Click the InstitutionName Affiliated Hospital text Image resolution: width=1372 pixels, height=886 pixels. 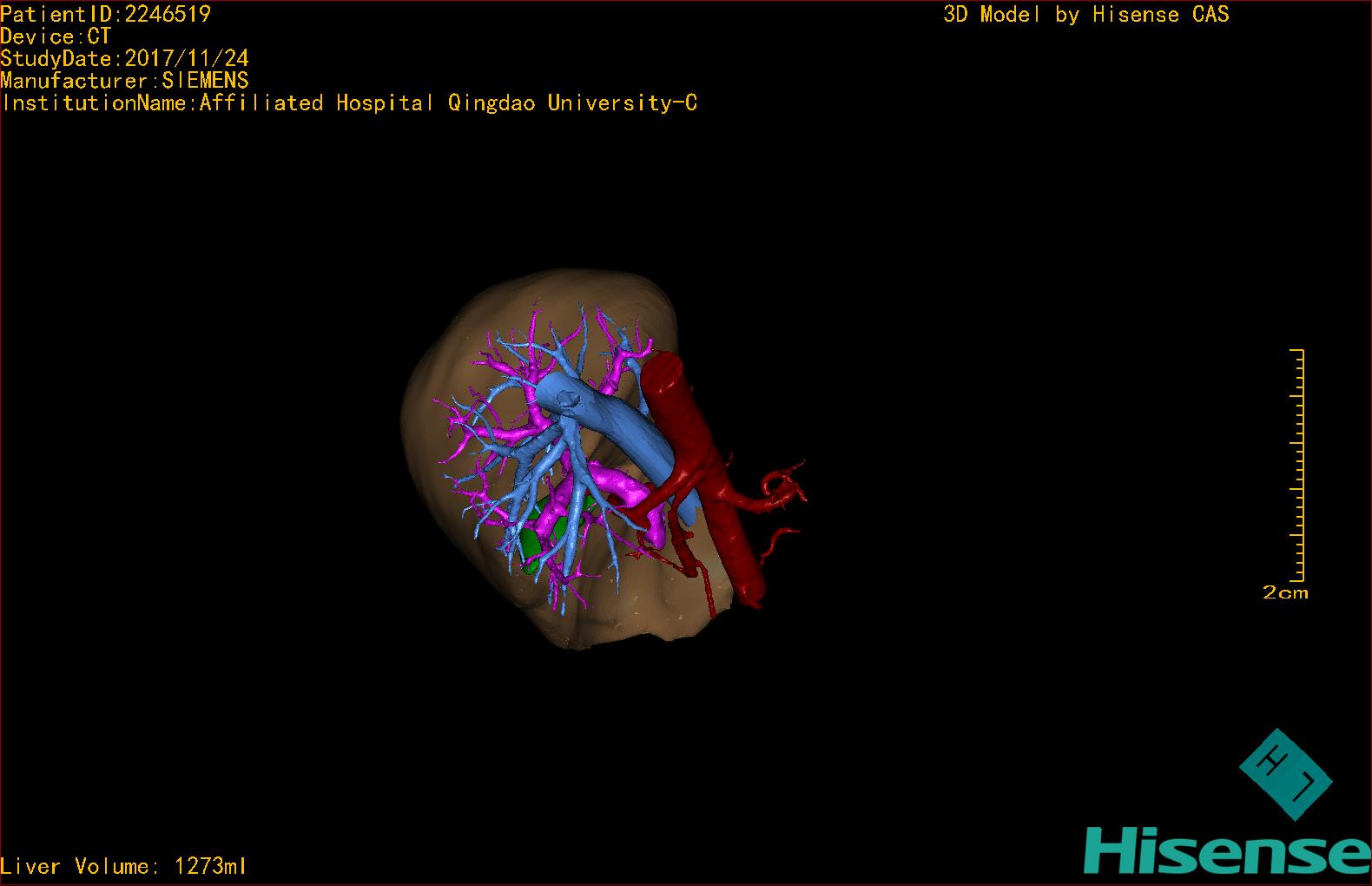(x=349, y=103)
